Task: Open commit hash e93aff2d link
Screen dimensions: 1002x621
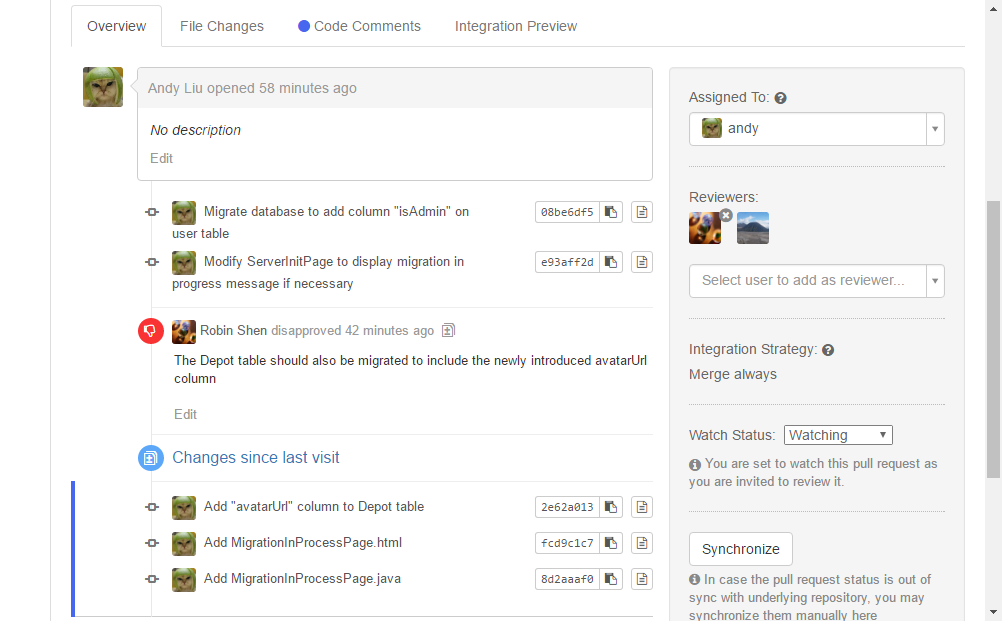Action: coord(567,262)
